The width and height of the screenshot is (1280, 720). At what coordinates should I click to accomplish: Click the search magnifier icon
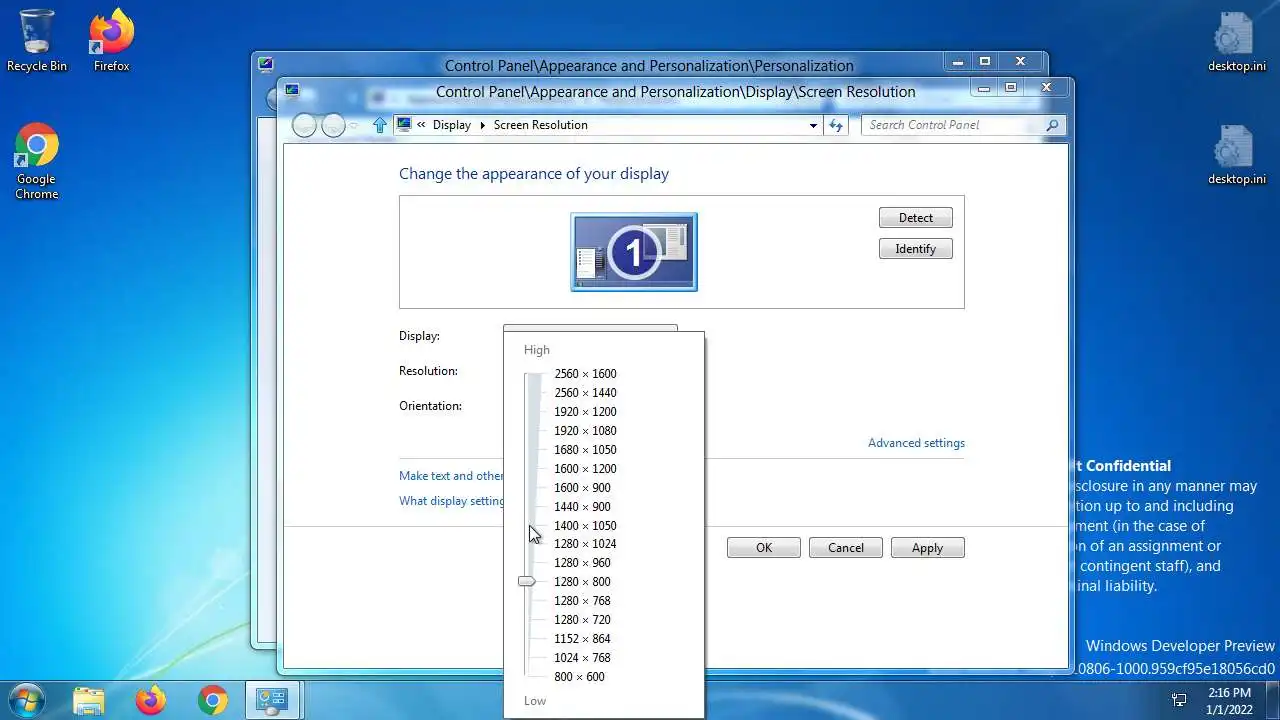(1052, 125)
